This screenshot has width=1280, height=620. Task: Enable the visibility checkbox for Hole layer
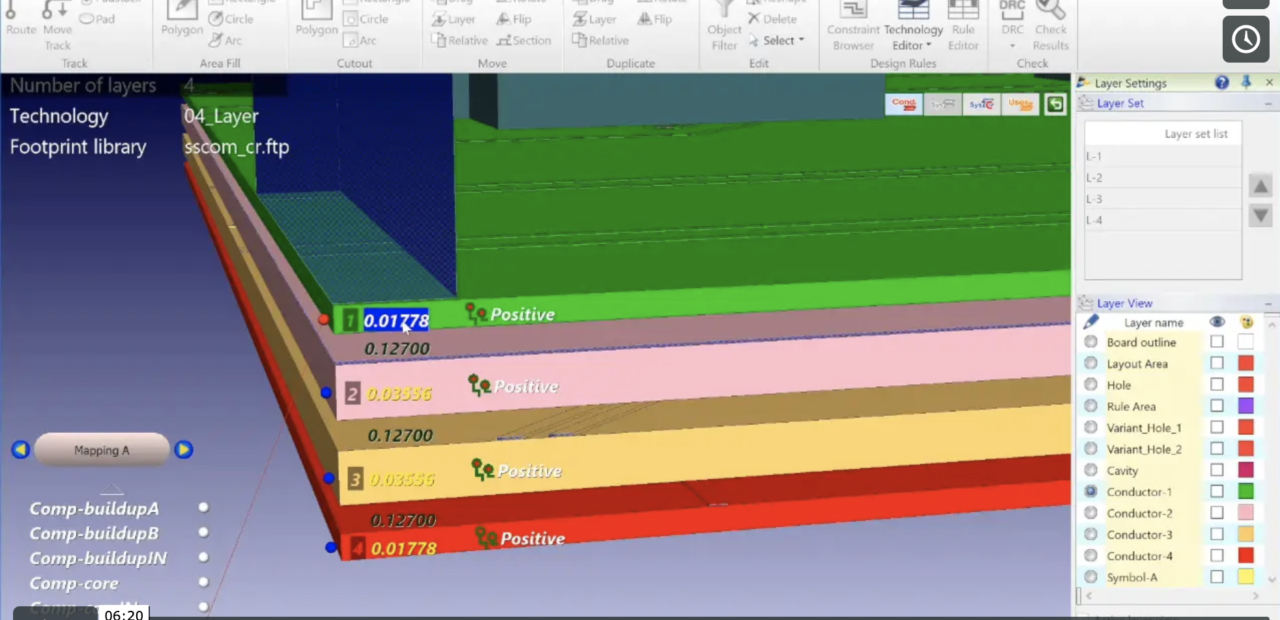[x=1217, y=384]
